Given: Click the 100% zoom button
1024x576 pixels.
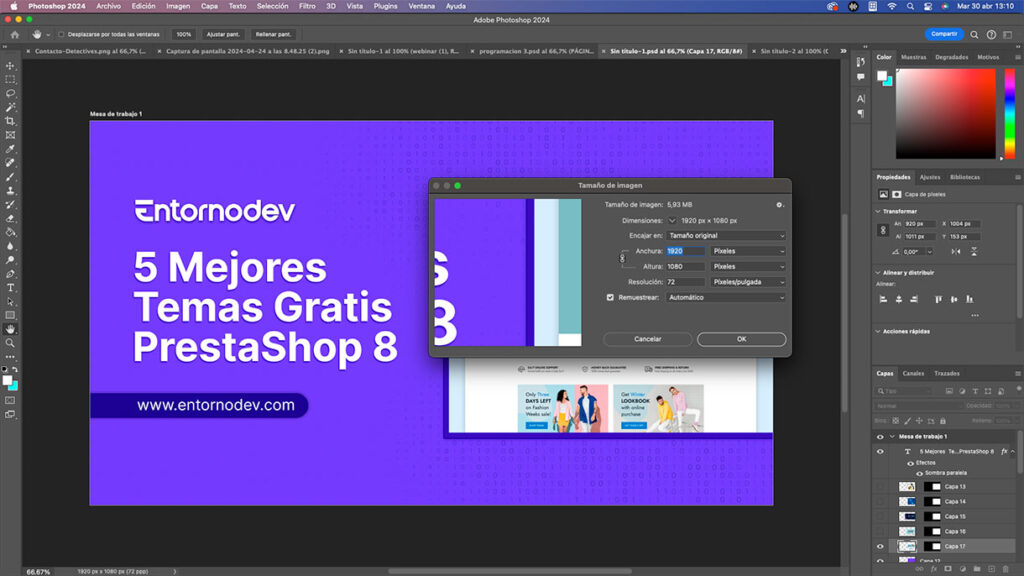Looking at the screenshot, I should 184,34.
